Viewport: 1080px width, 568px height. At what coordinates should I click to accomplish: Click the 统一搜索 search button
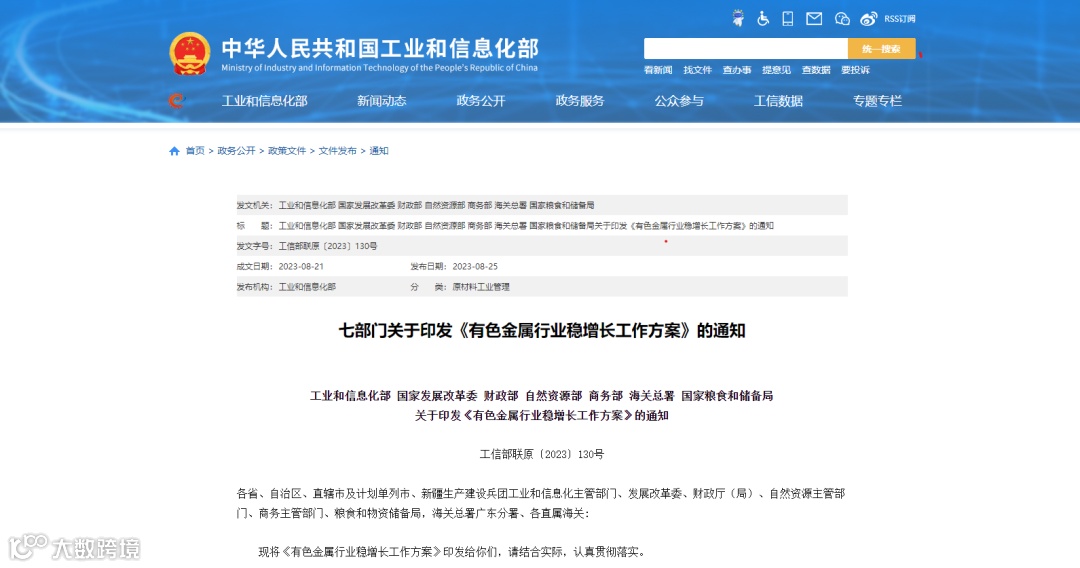[882, 49]
